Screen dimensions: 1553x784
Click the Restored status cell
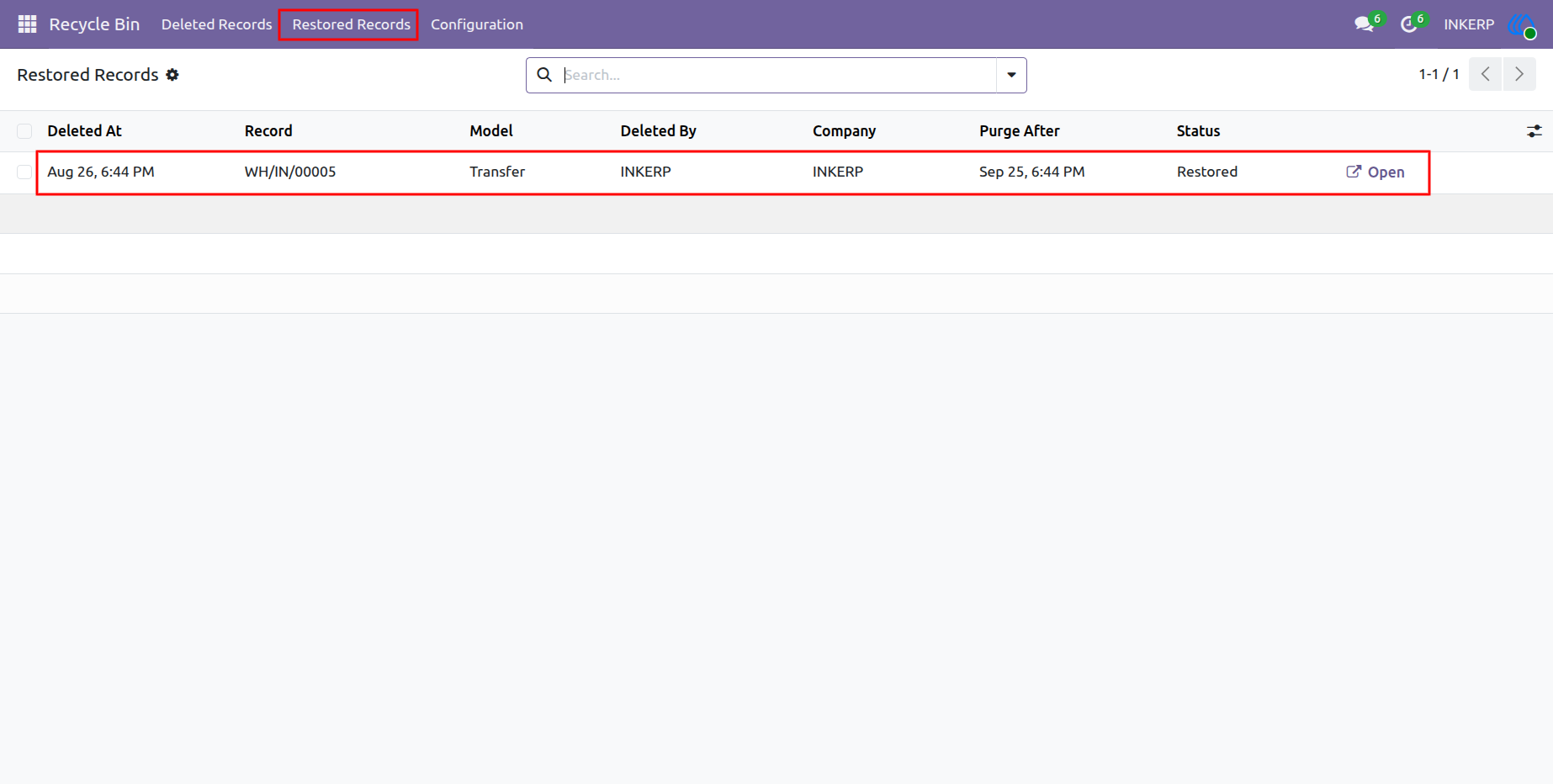click(x=1207, y=172)
